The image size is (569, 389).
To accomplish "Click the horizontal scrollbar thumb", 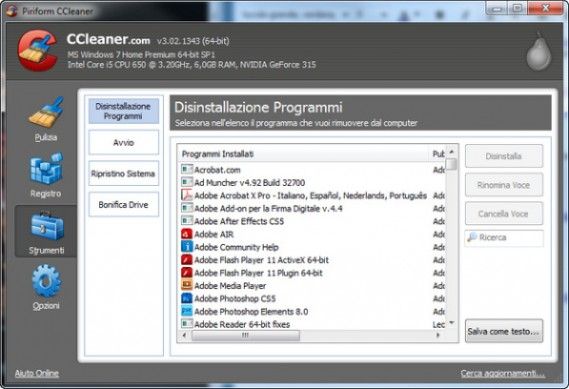I will pyautogui.click(x=246, y=335).
